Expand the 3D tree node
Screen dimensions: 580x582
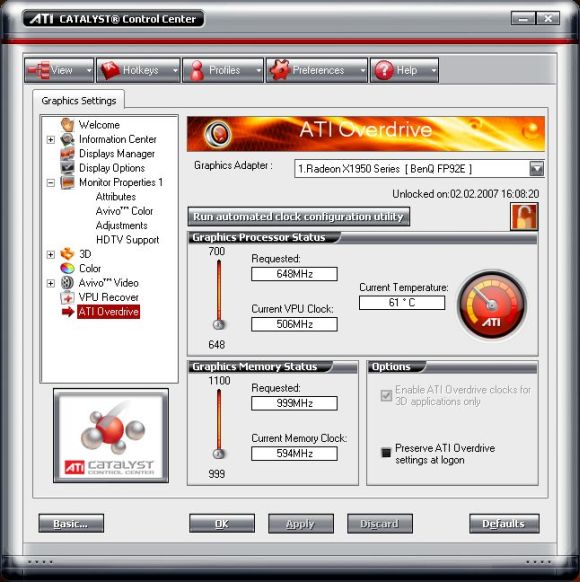(51, 254)
